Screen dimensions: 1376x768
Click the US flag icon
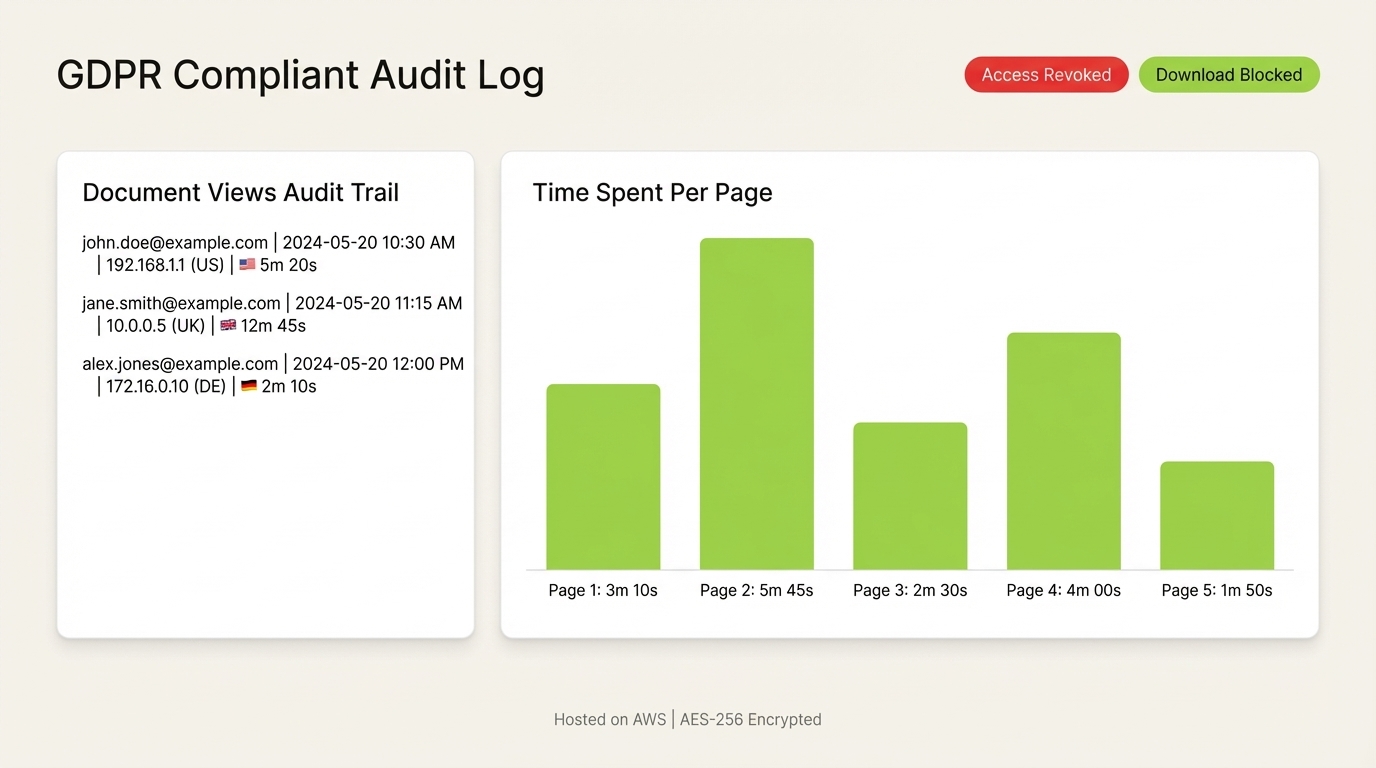coord(246,264)
